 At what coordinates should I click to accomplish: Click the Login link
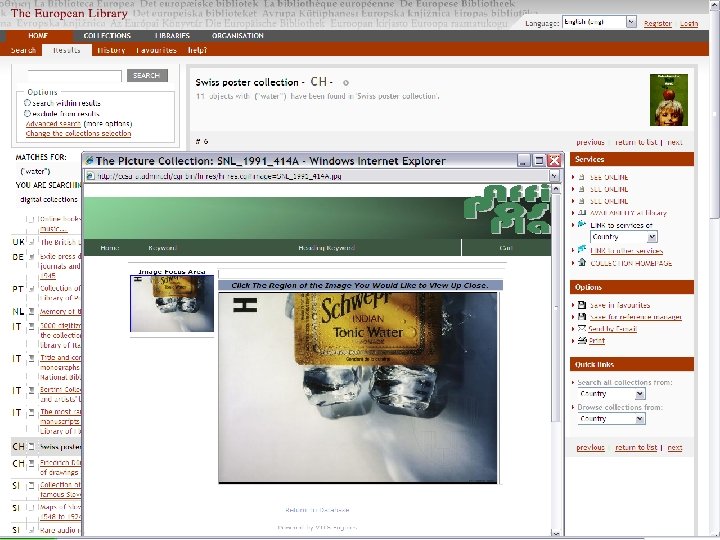click(x=689, y=23)
